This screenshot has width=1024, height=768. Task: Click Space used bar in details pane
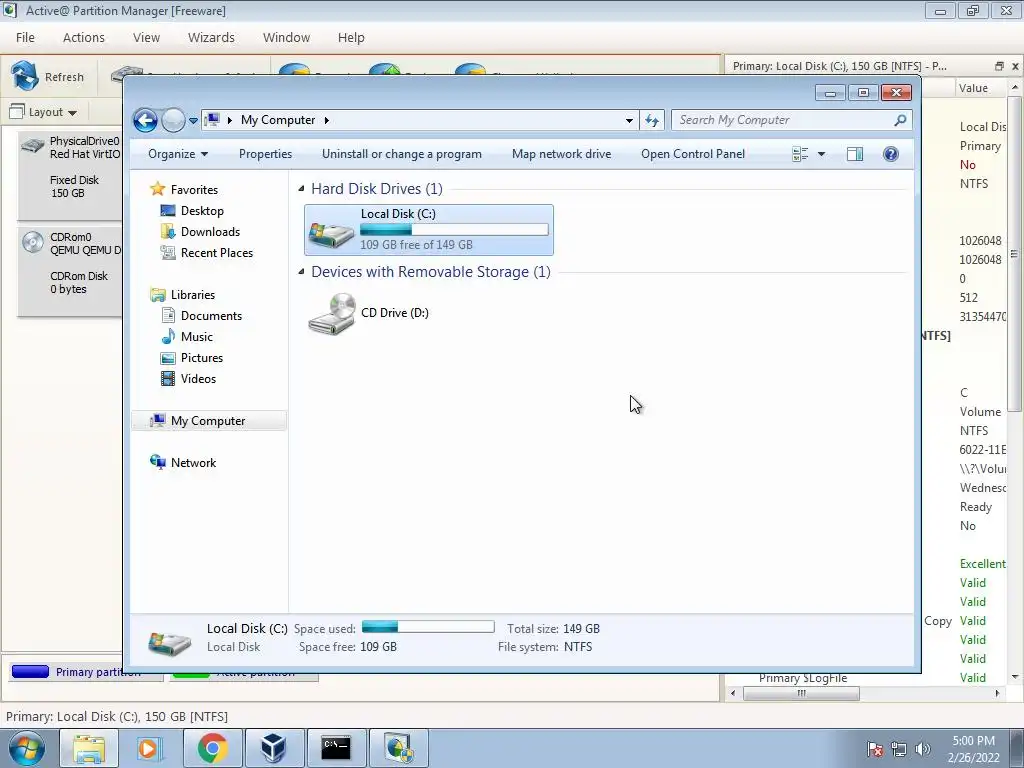pos(428,627)
